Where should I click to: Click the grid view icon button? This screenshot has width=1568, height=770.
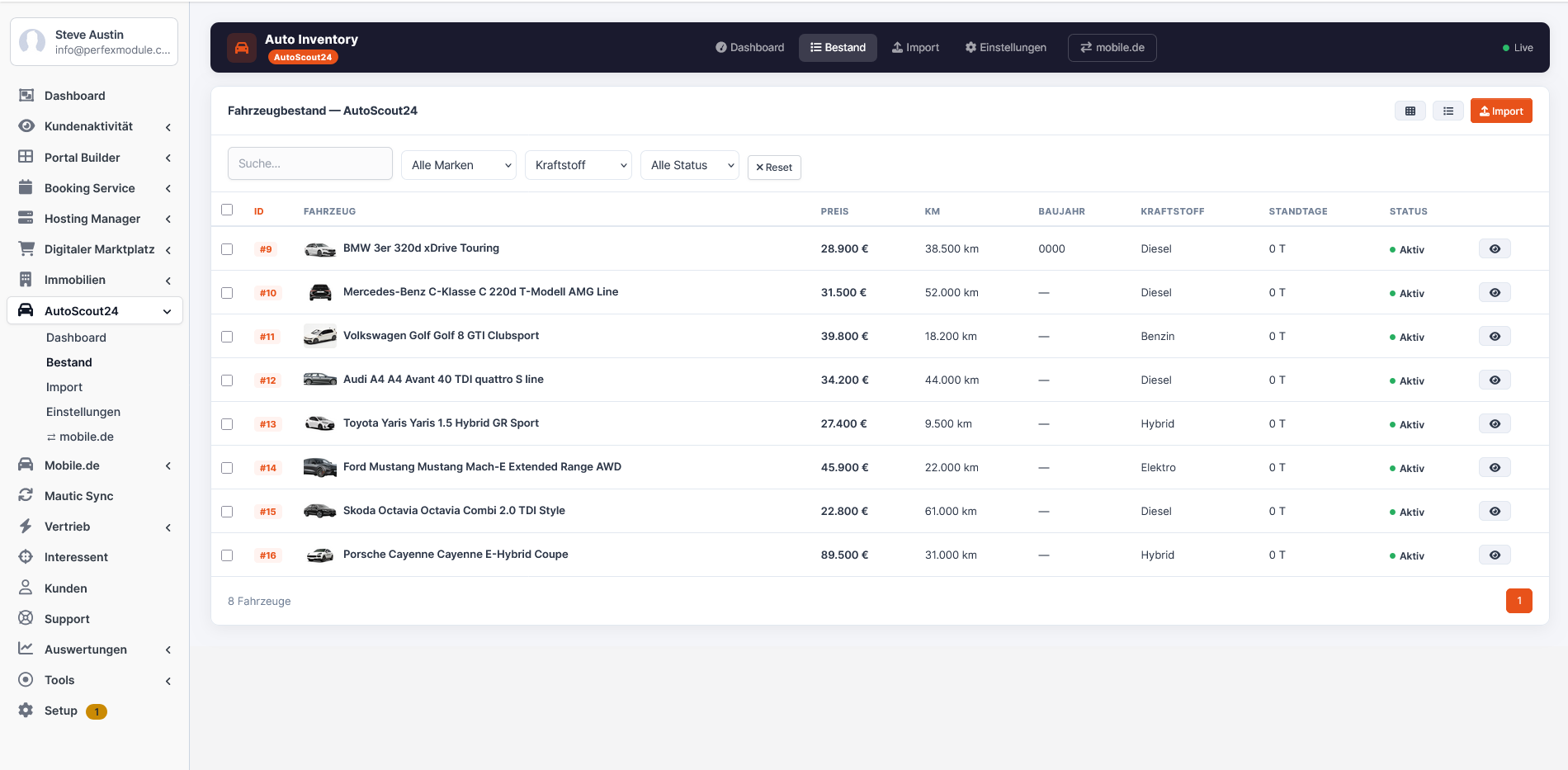click(1410, 111)
